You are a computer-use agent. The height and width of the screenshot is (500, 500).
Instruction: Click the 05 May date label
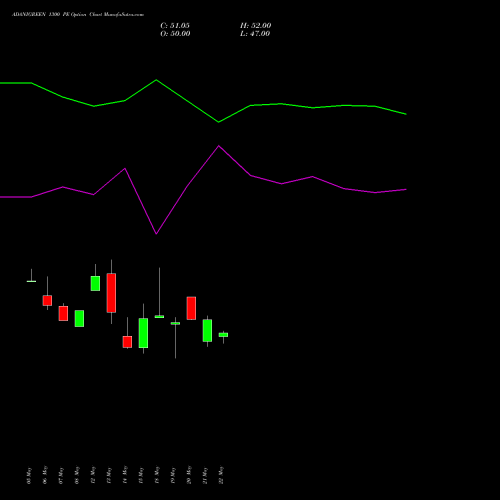29,476
